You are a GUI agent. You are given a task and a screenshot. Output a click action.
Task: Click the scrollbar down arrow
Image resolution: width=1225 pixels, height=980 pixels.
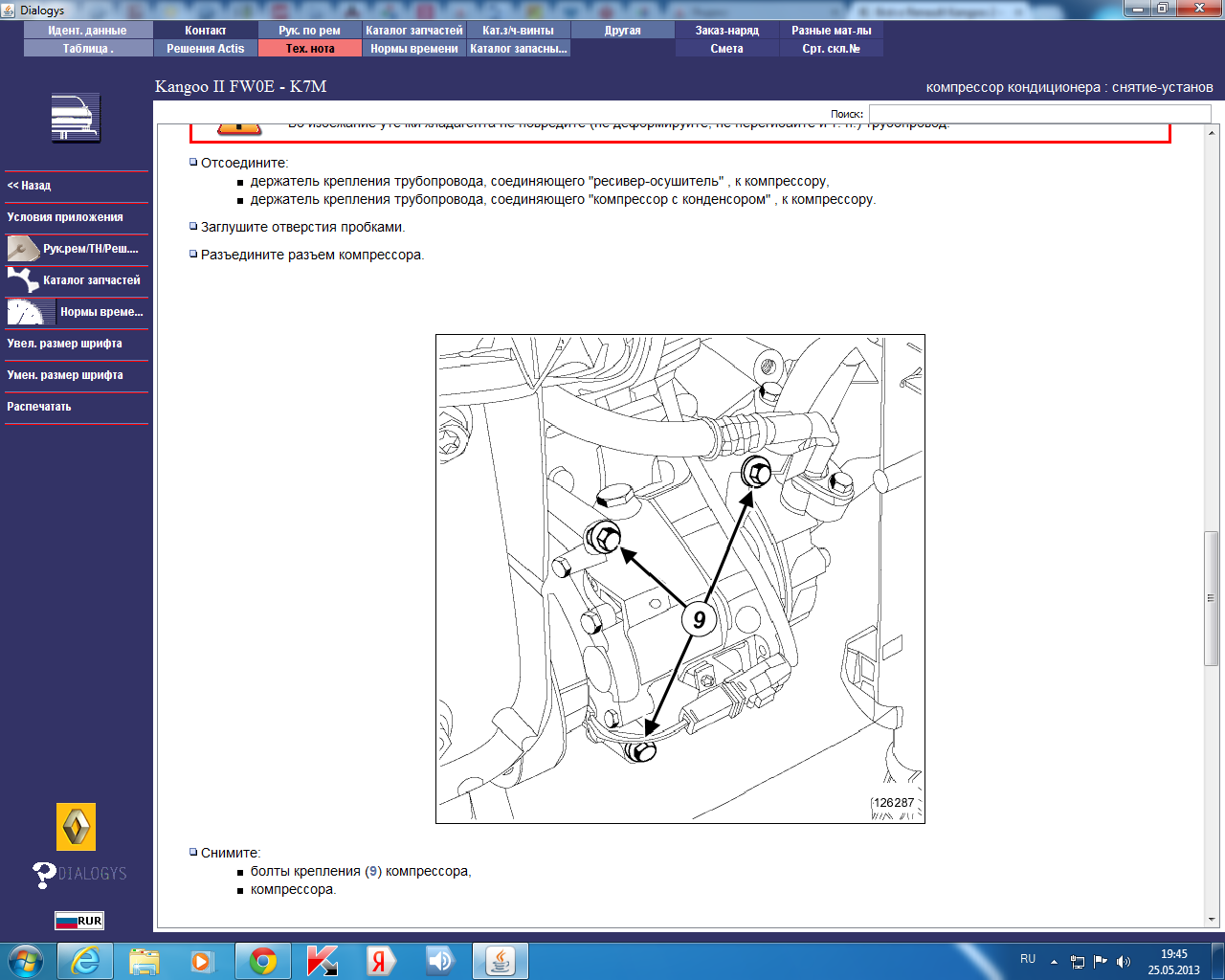pos(1212,920)
